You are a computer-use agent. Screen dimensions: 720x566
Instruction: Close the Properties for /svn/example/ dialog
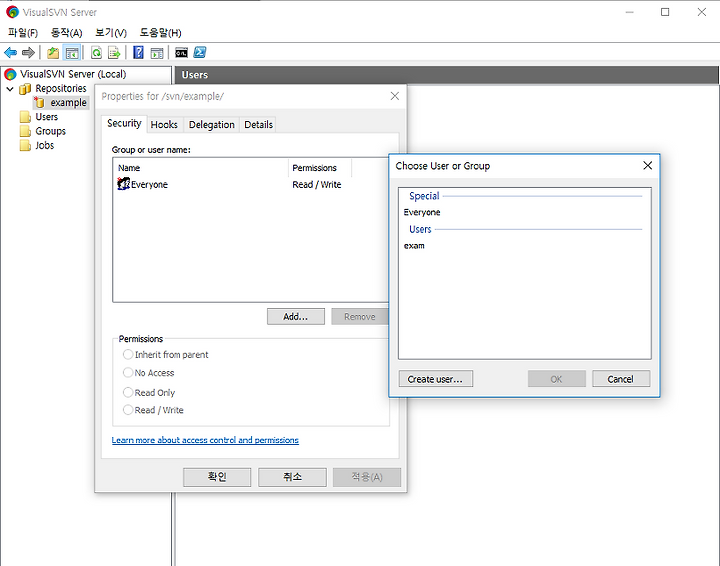coord(394,96)
